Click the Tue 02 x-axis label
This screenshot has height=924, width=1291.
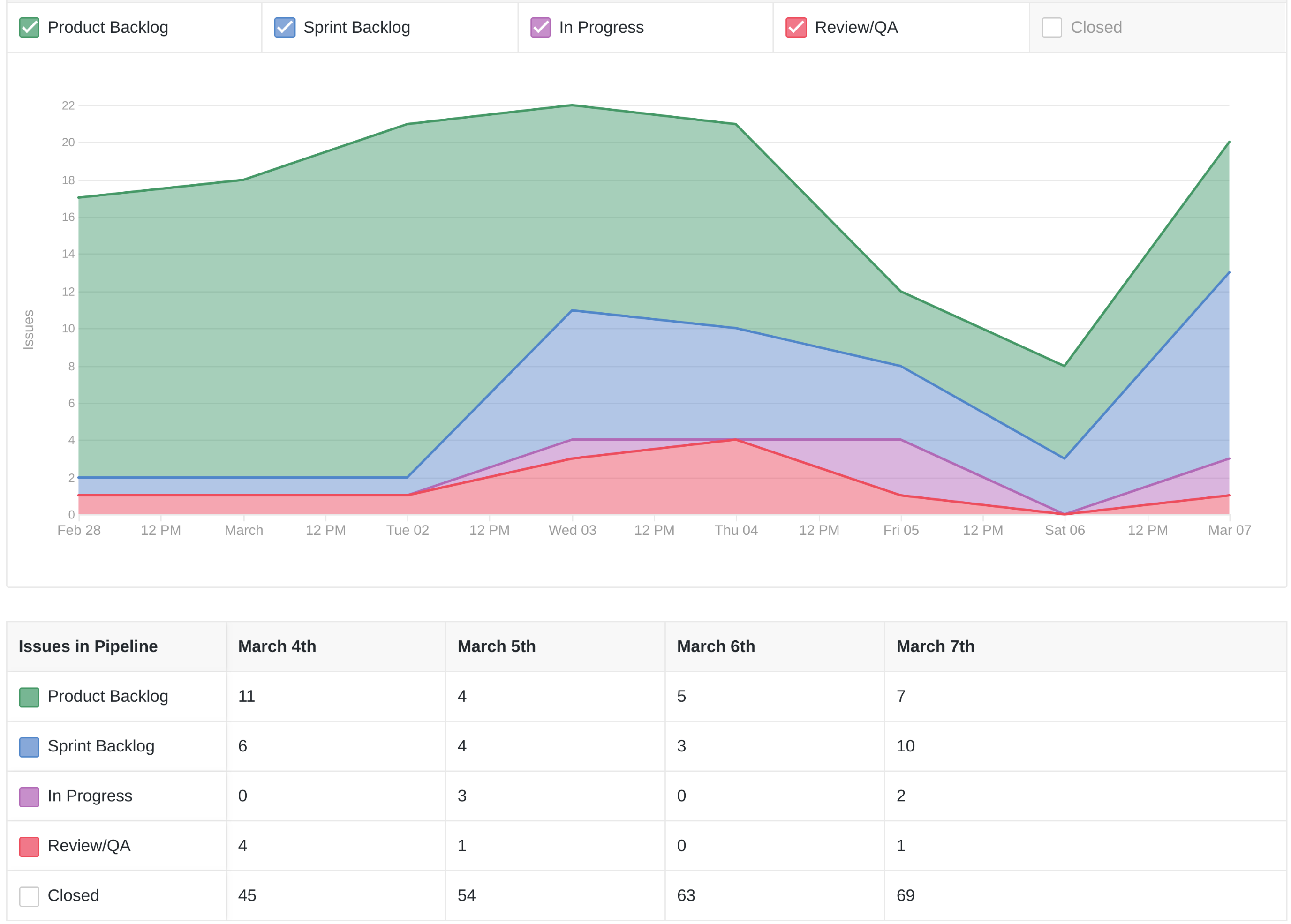pyautogui.click(x=407, y=530)
